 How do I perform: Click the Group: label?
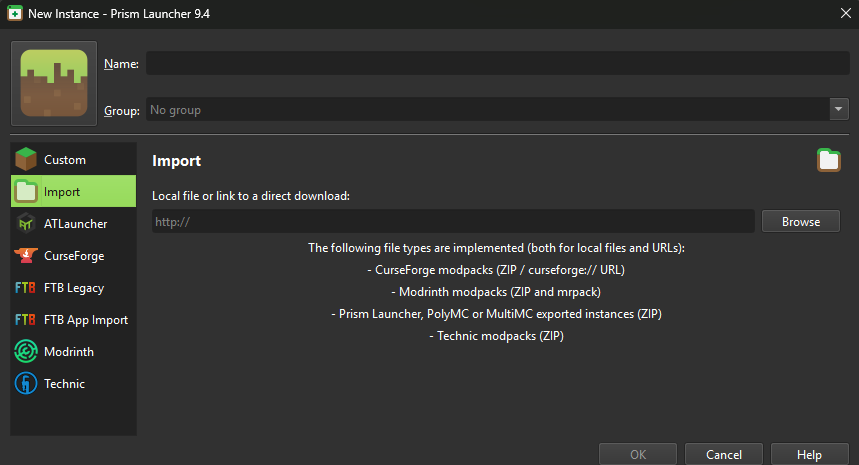(122, 110)
